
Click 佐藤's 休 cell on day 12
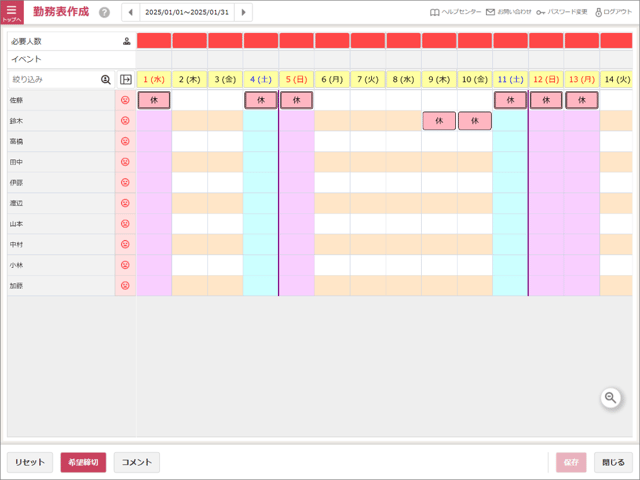(546, 100)
